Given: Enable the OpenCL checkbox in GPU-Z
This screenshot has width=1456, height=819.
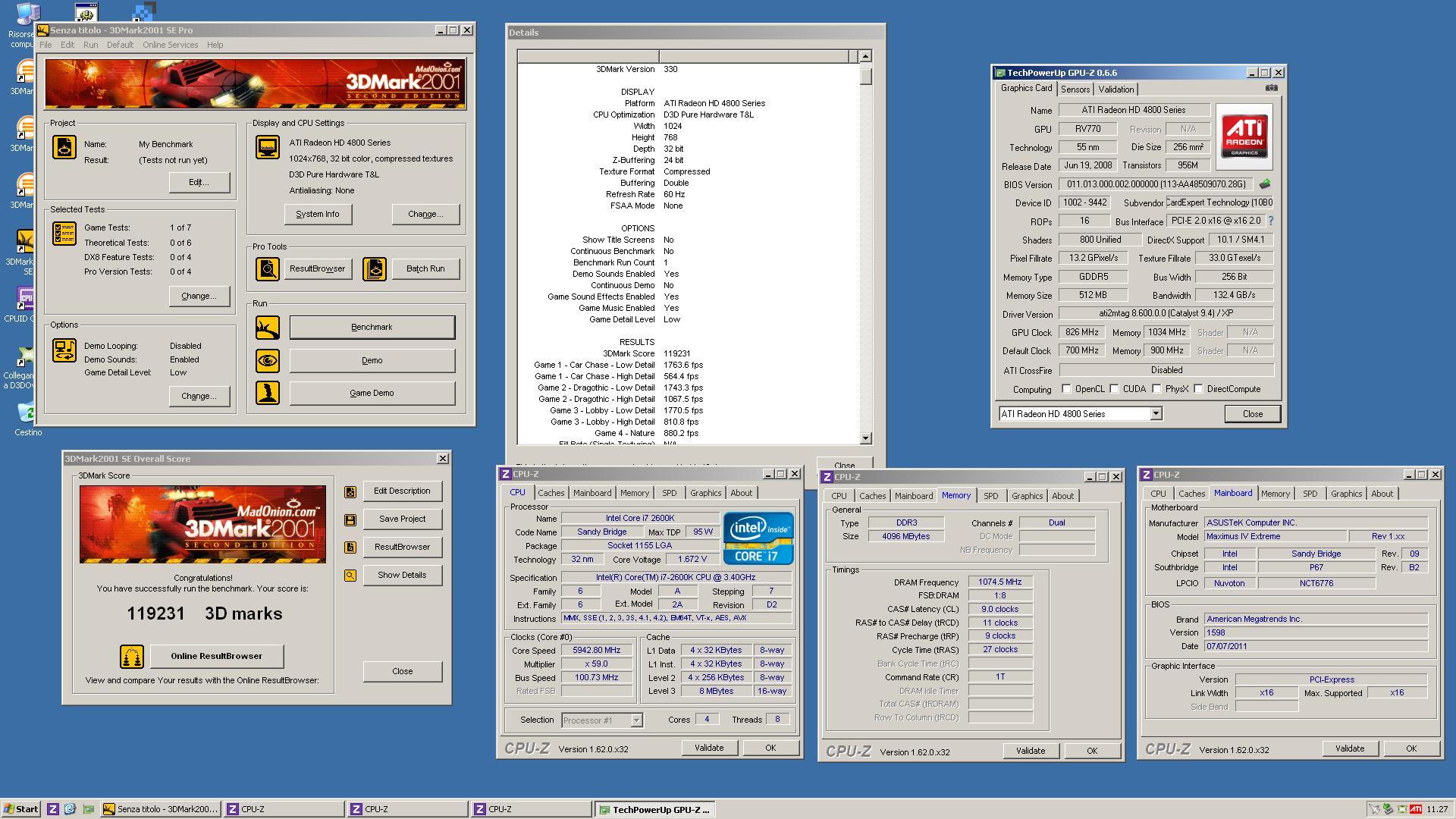Looking at the screenshot, I should tap(1066, 389).
